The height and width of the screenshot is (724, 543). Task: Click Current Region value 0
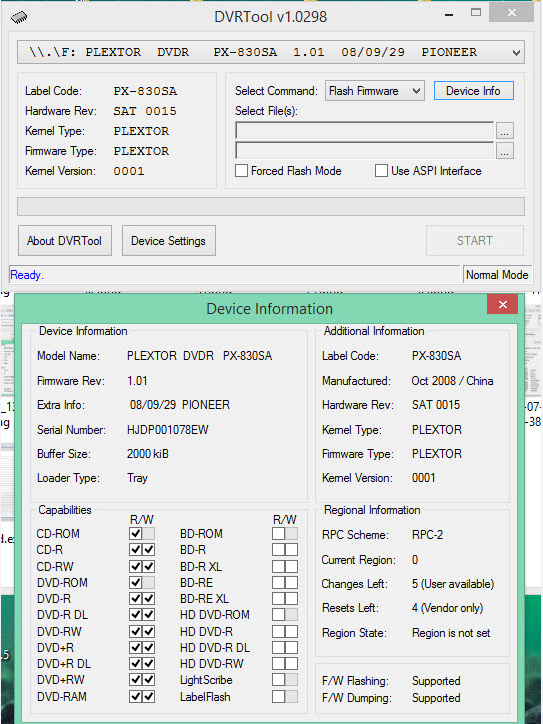tap(415, 560)
